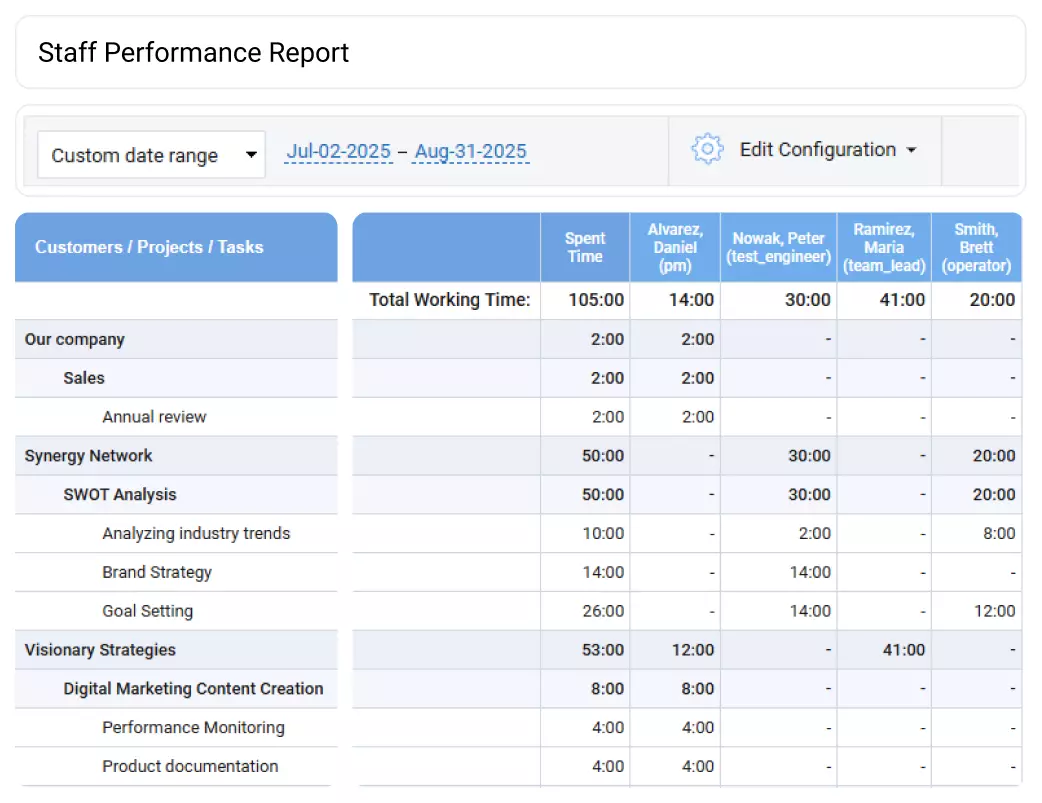This screenshot has width=1042, height=803.
Task: Click the Alvarez, Daniel (pm) column header
Action: [675, 247]
